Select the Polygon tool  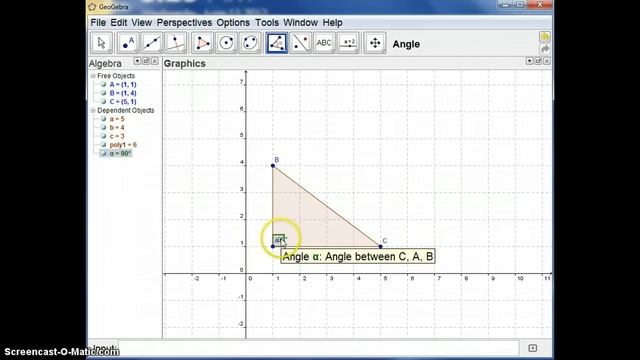[202, 43]
